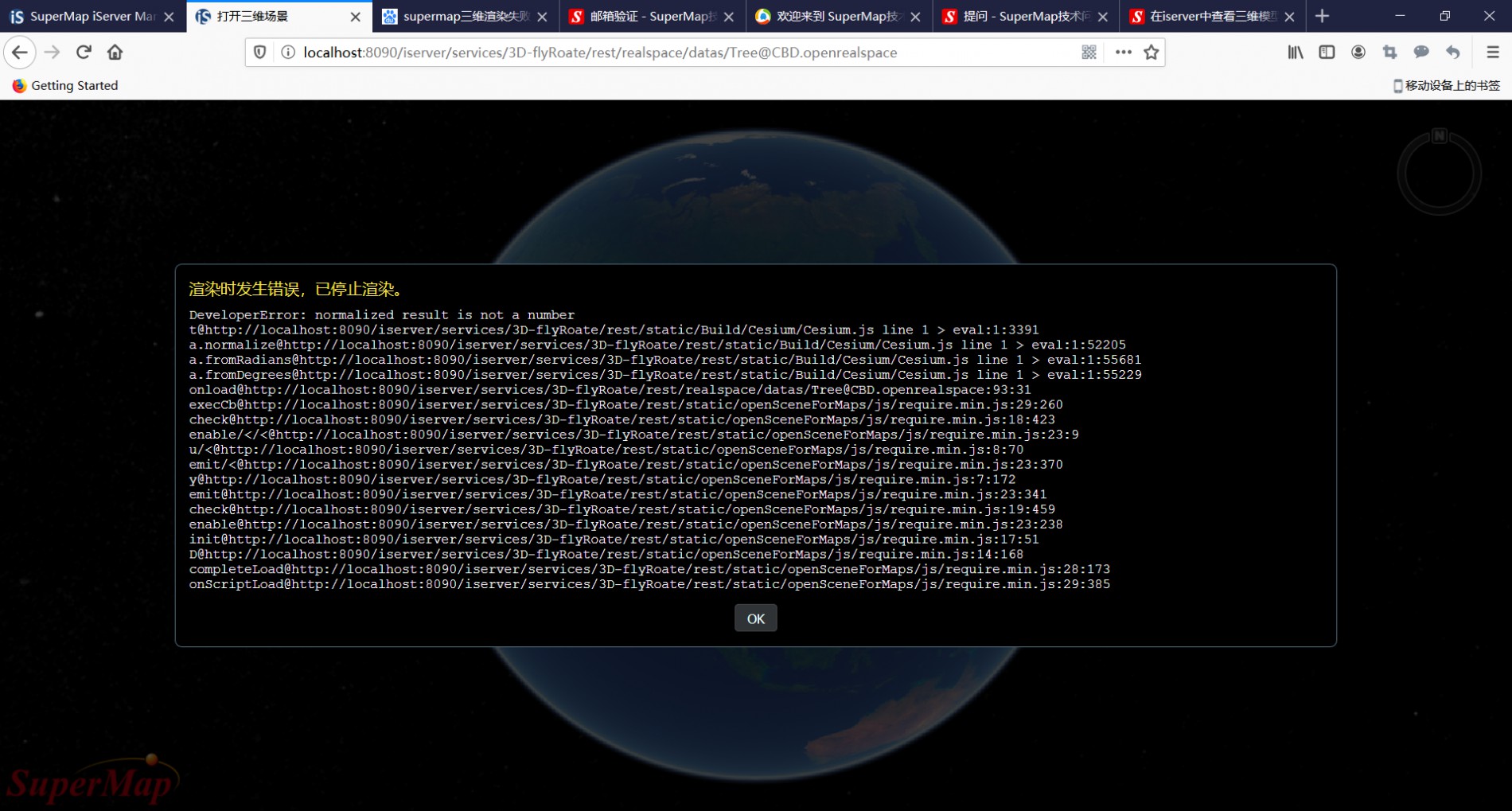Click the onload Tree@CBD.openrealspace line
This screenshot has width=1512, height=811.
[610, 390]
